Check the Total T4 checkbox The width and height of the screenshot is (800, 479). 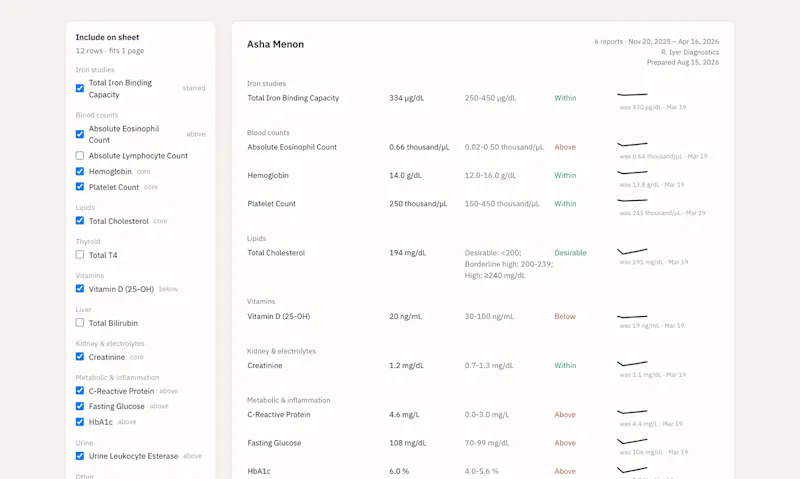point(80,255)
